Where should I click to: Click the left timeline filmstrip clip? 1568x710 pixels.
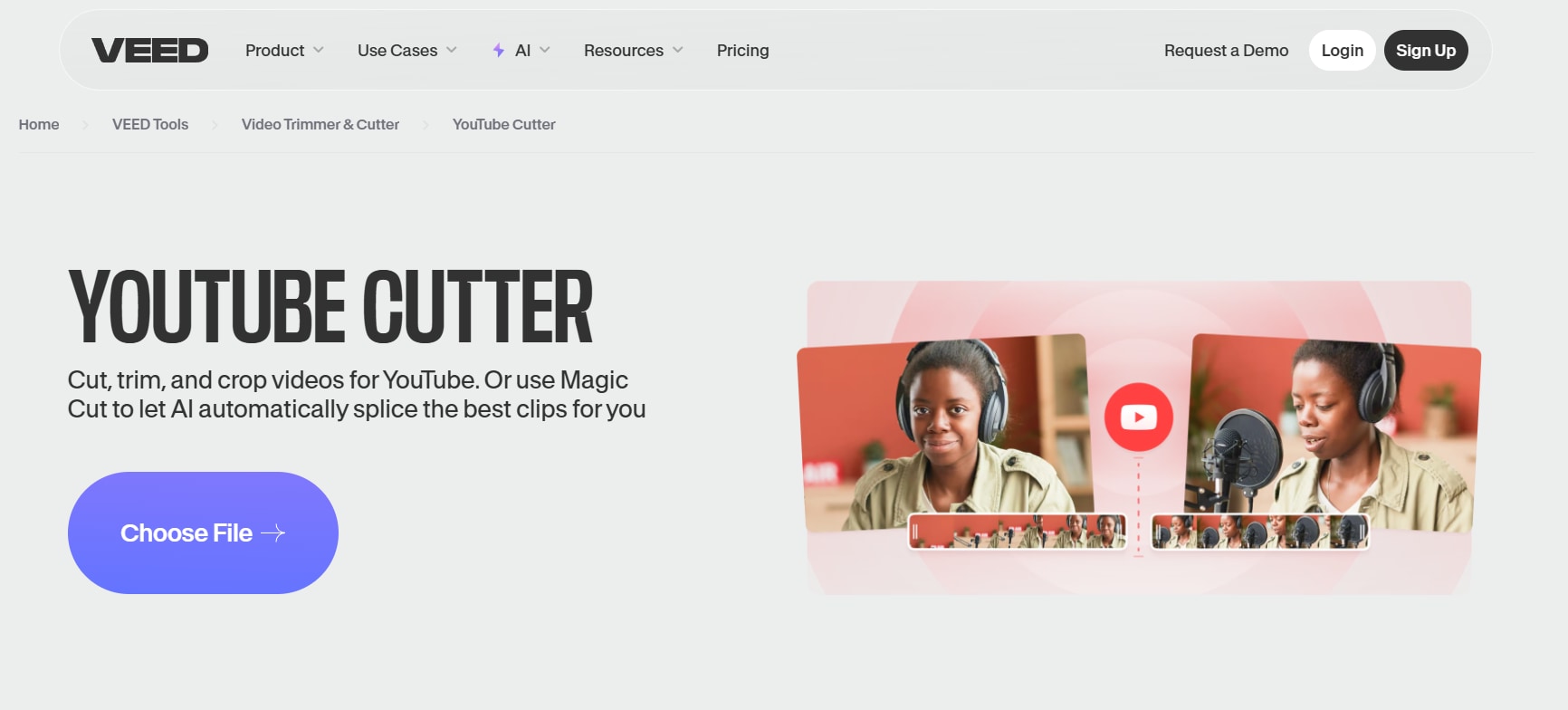(x=1018, y=532)
